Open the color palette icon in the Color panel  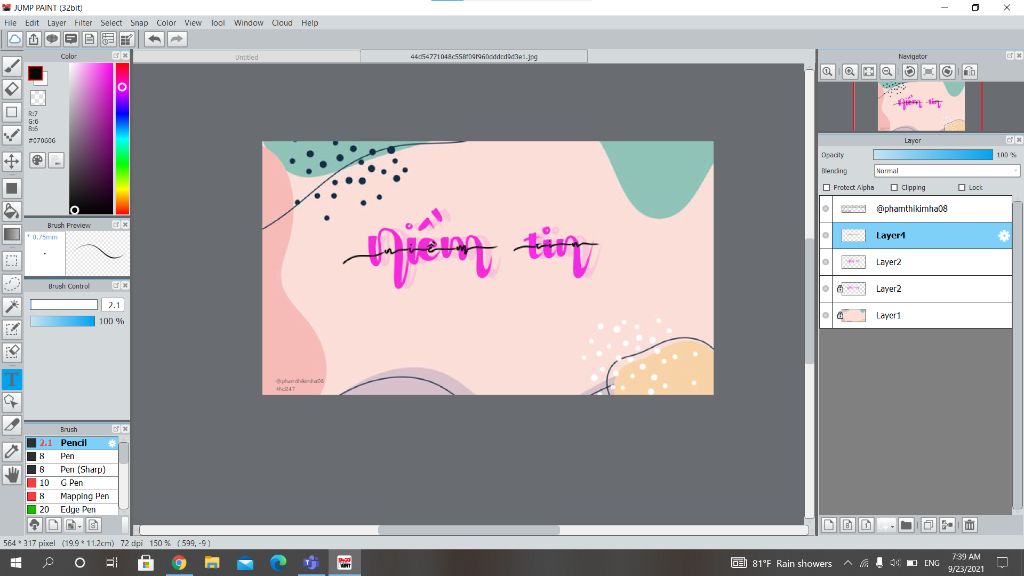pyautogui.click(x=37, y=160)
